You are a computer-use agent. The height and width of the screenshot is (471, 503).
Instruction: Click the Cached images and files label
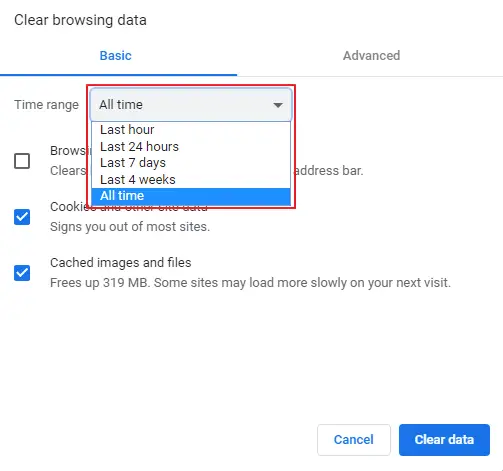(x=121, y=263)
